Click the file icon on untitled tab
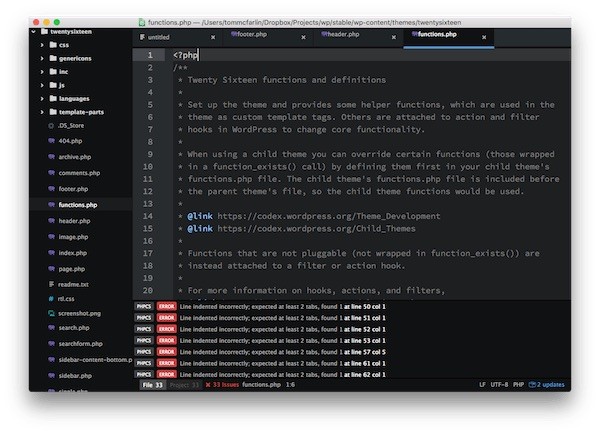 tap(142, 37)
